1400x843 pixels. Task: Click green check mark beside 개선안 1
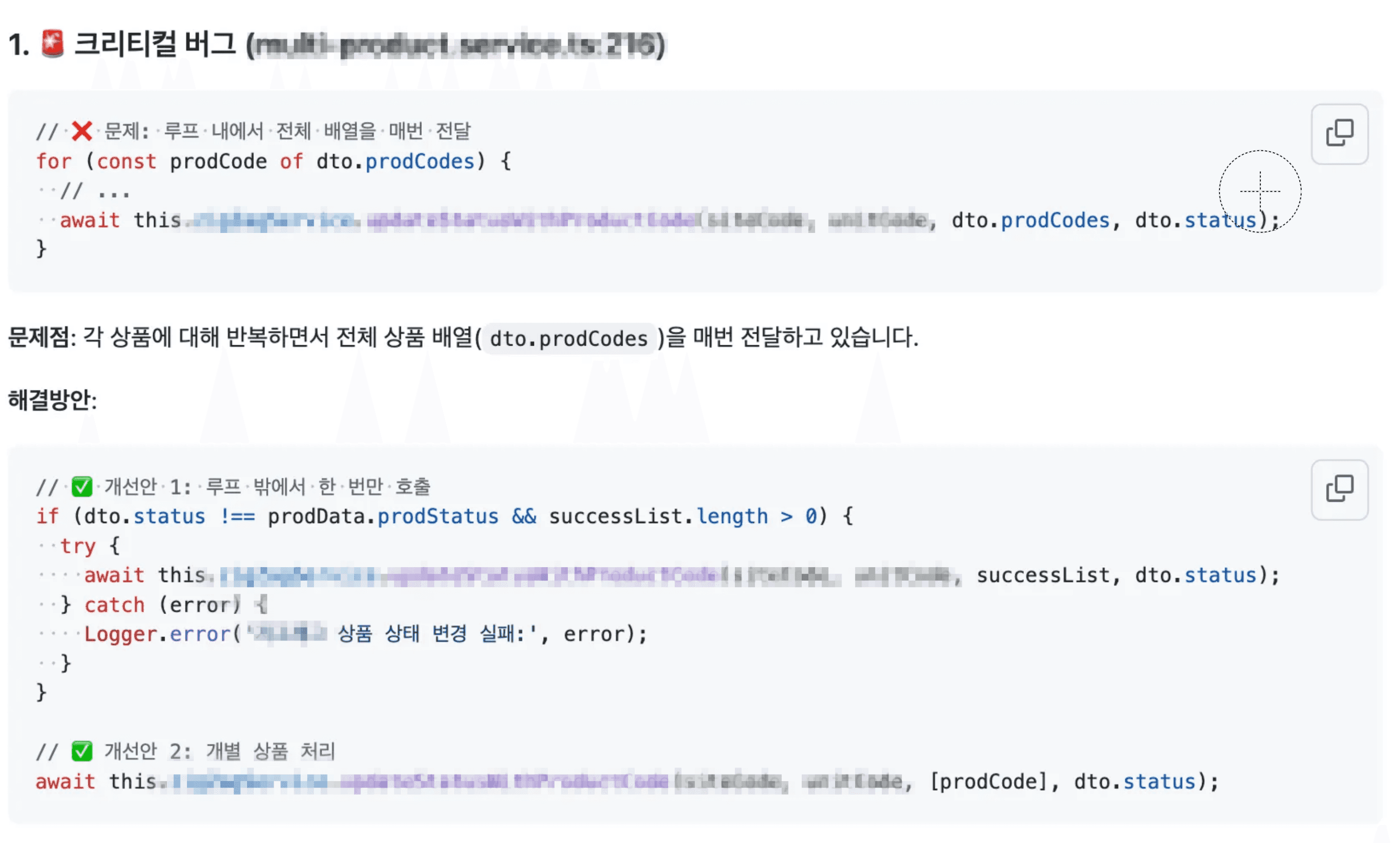pos(82,486)
